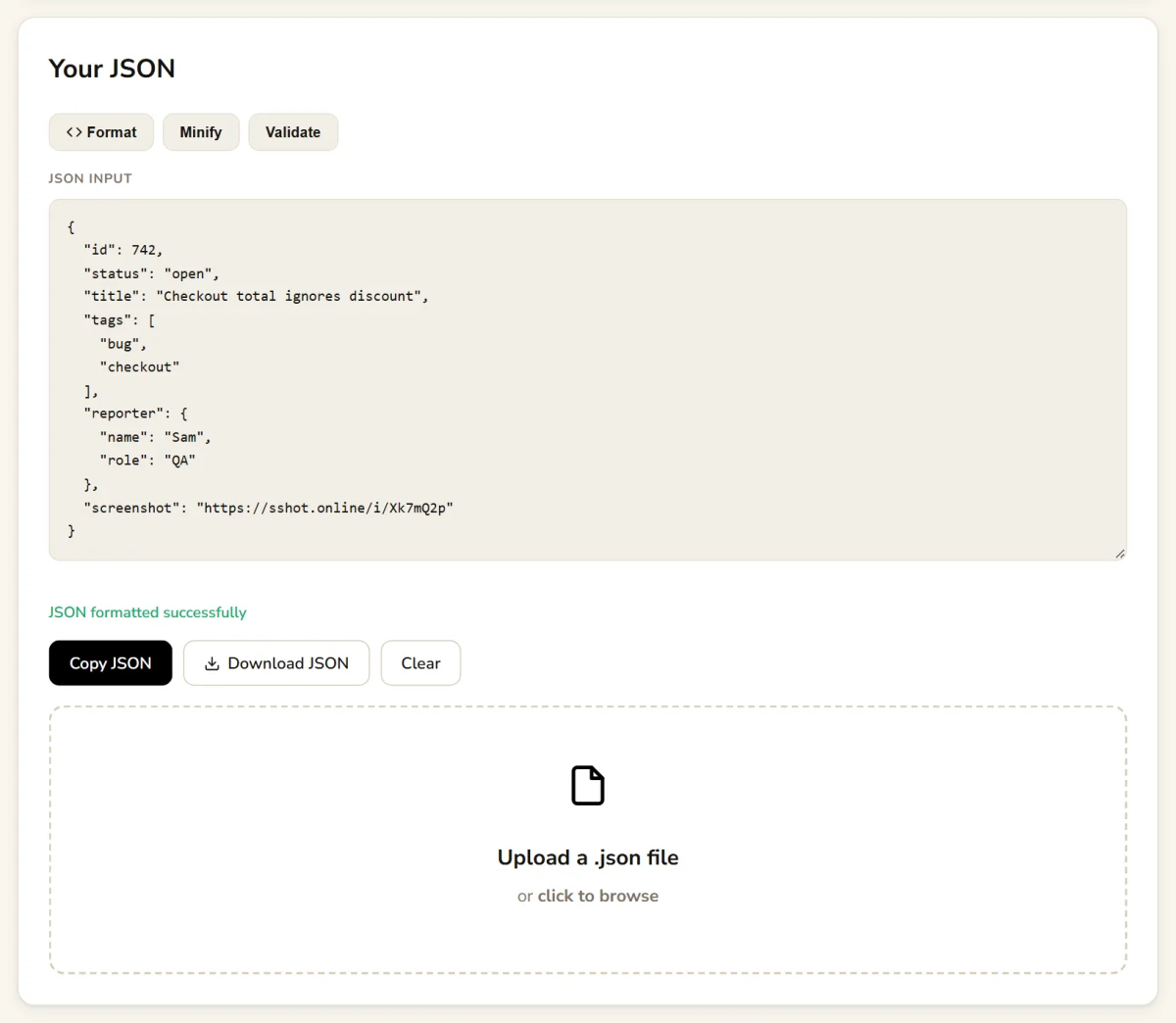Validate the JSON input

pyautogui.click(x=293, y=132)
